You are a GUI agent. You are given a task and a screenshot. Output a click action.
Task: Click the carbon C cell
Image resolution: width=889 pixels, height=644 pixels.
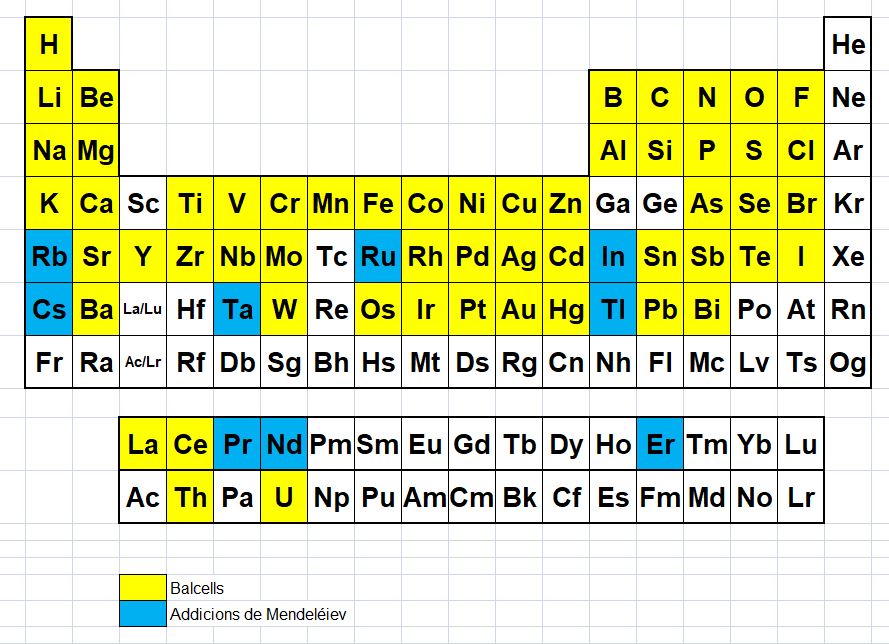[x=660, y=98]
